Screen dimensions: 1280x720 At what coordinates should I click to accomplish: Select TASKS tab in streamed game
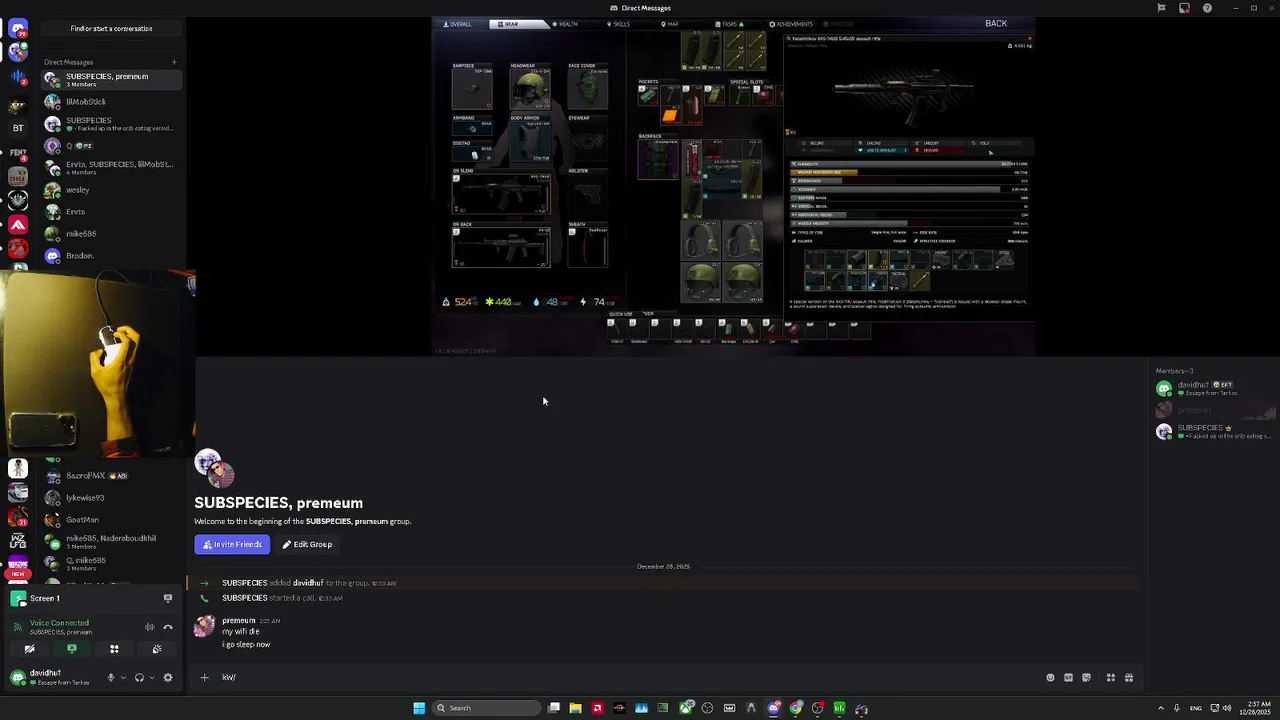pos(729,24)
